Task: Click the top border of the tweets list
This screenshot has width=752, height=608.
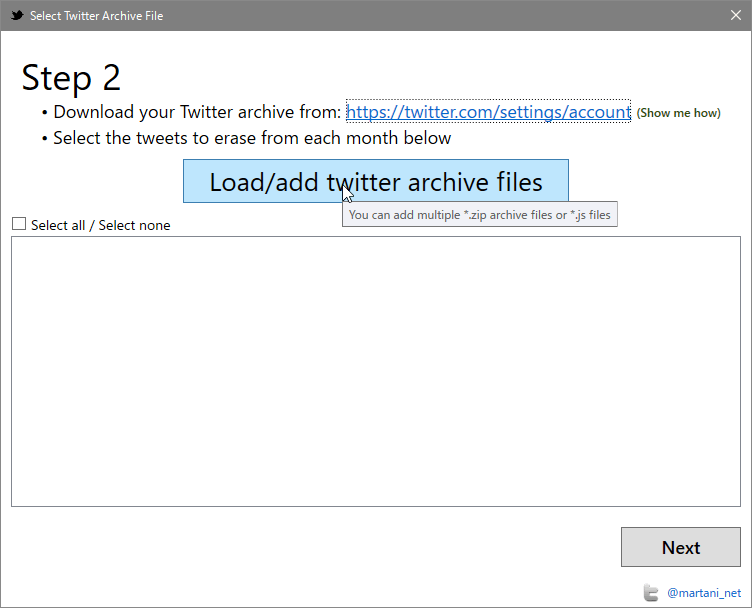Action: 376,236
